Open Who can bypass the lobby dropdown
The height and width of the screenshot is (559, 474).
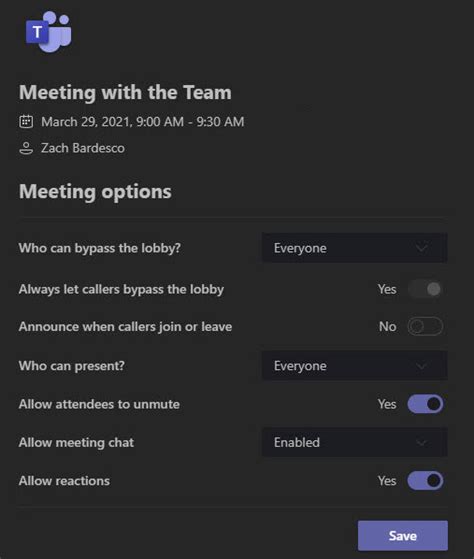355,248
